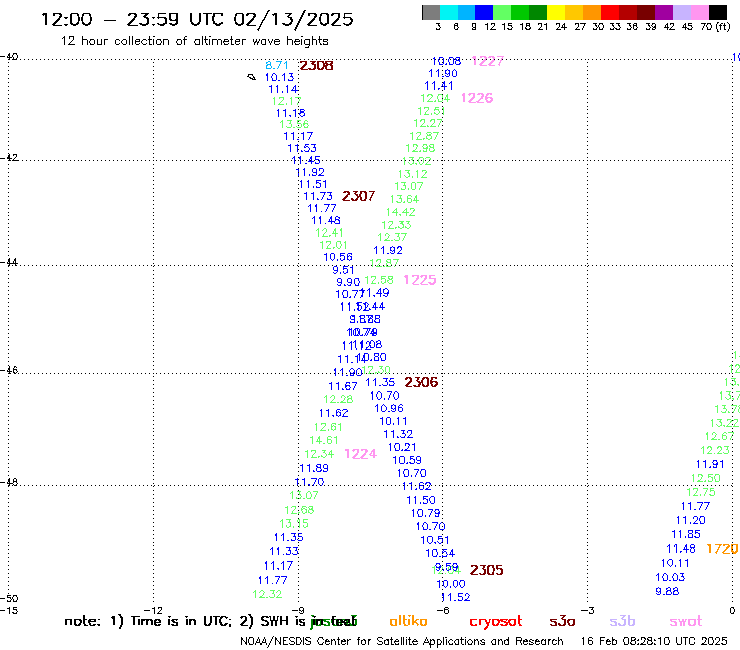Click wave height value 11.89
This screenshot has height=650, width=740.
point(314,468)
